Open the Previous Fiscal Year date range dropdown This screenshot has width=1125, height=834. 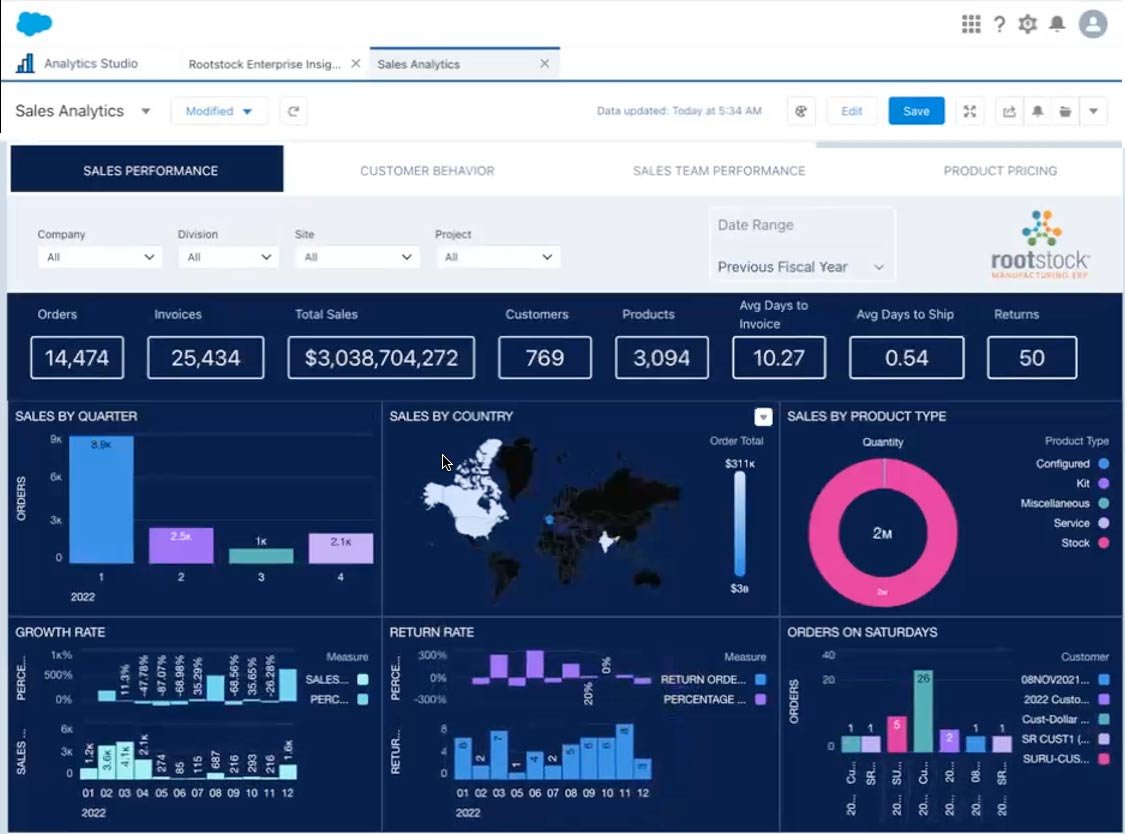coord(800,267)
